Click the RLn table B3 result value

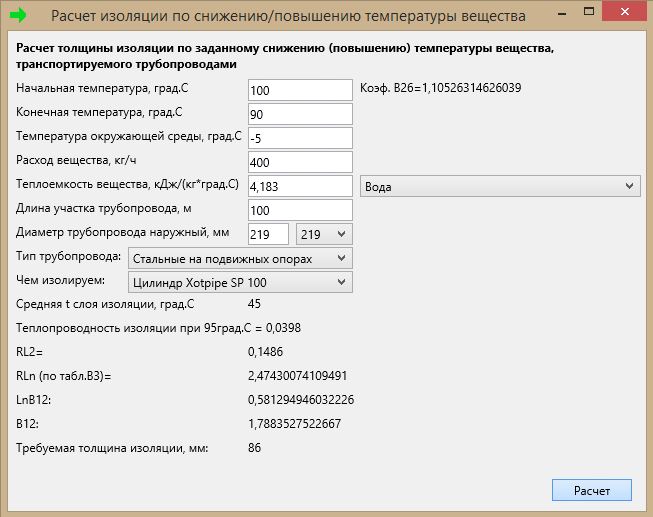297,376
